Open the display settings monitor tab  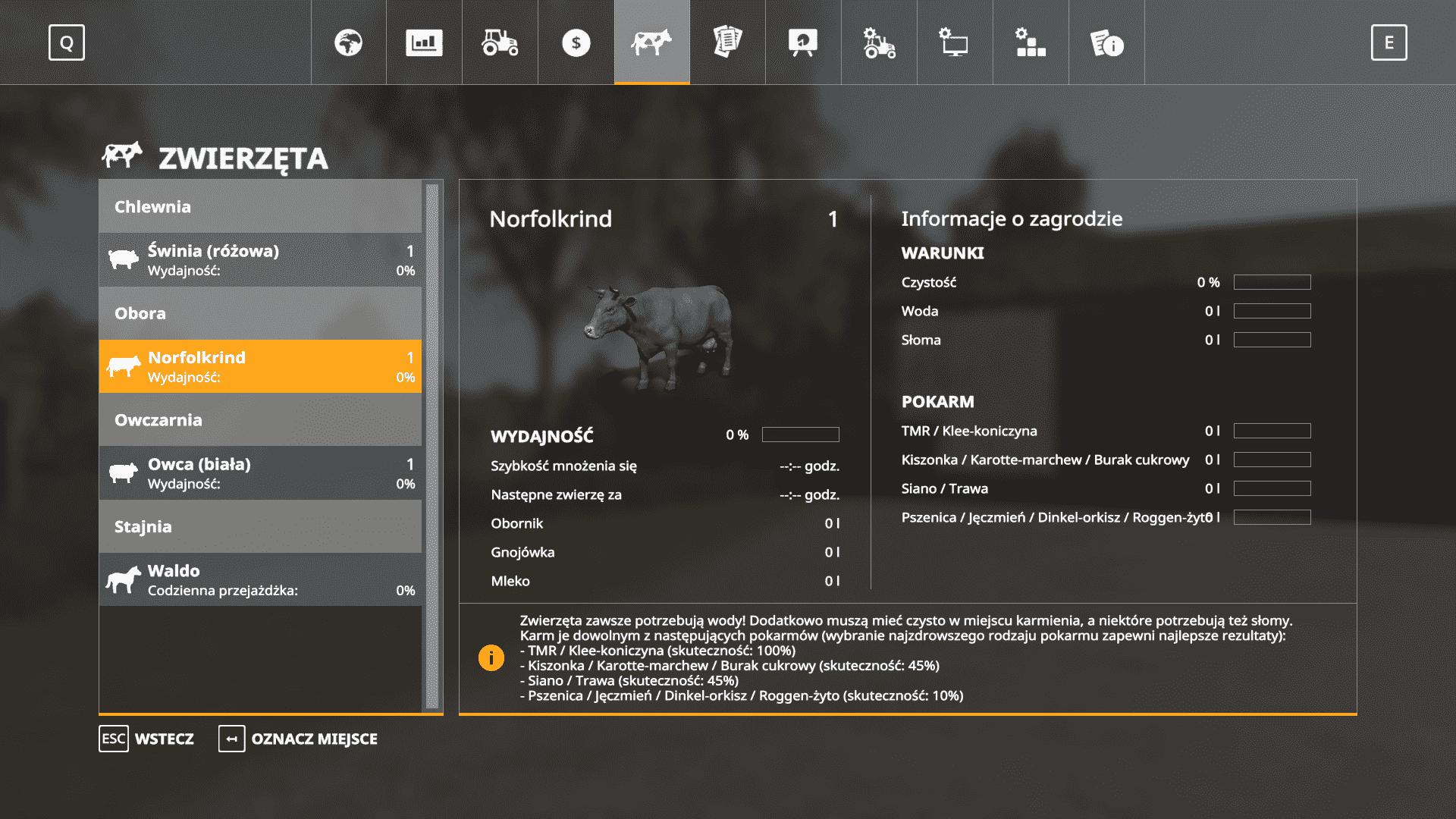click(x=955, y=42)
